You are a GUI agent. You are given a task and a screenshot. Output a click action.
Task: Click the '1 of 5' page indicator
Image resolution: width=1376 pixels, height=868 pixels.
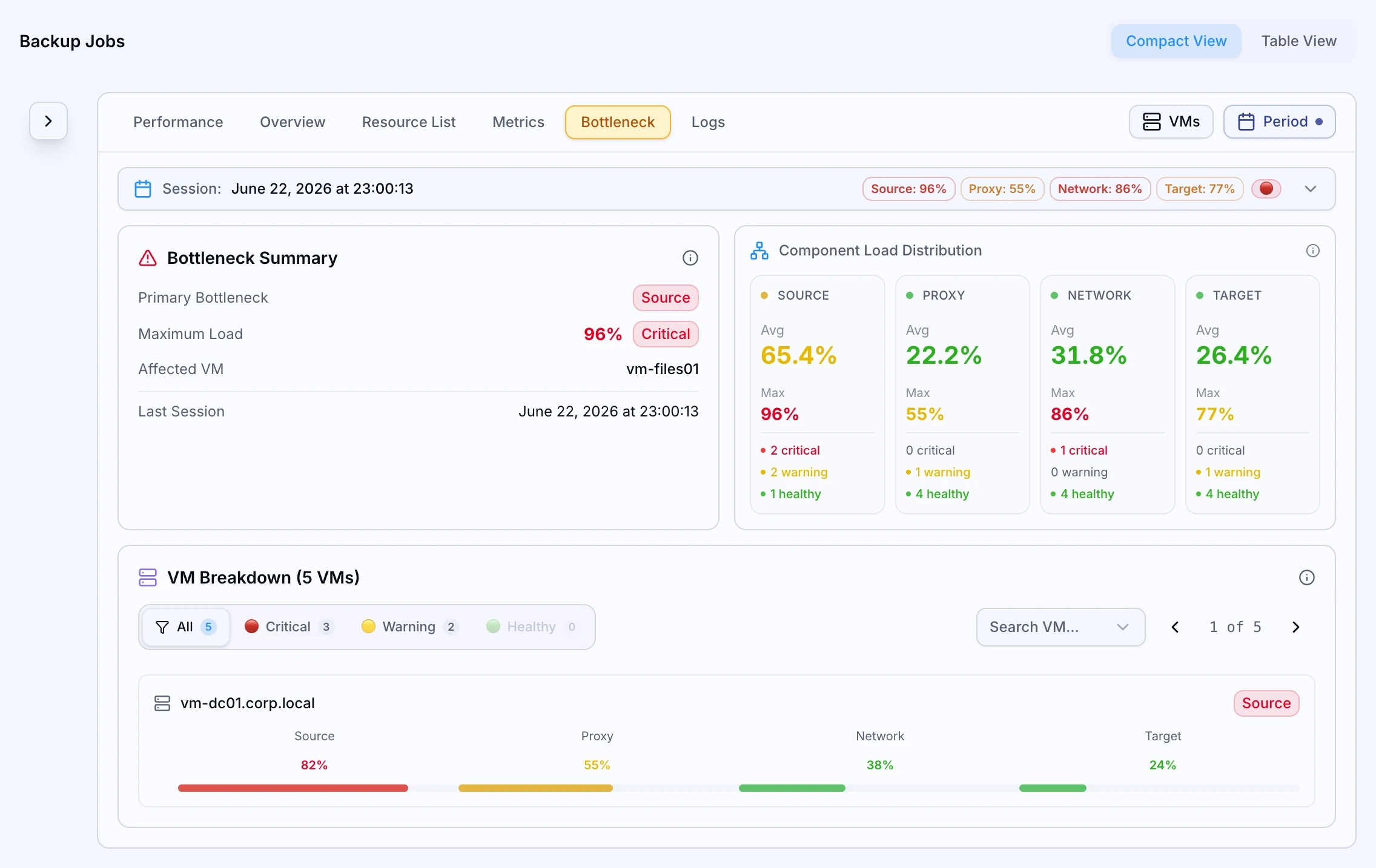tap(1235, 627)
